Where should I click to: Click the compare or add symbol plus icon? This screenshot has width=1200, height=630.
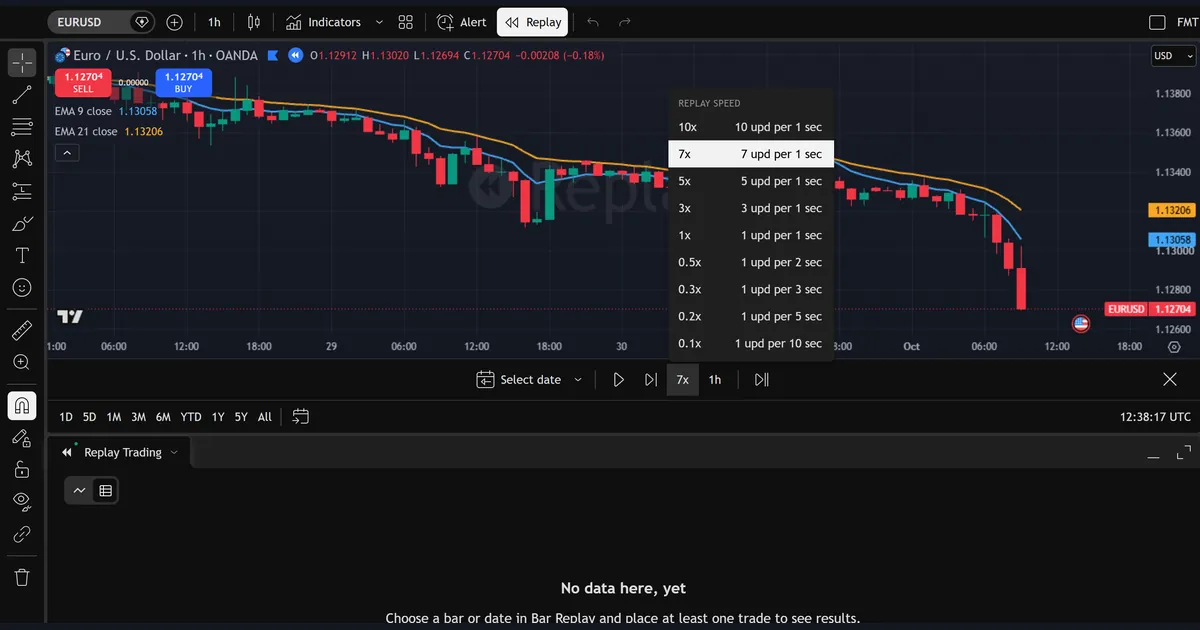[175, 22]
